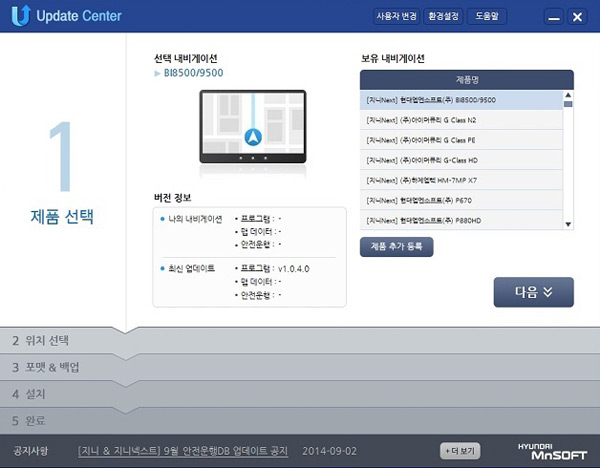Click the product list scroll-up arrow
The width and height of the screenshot is (600, 468).
coord(568,95)
